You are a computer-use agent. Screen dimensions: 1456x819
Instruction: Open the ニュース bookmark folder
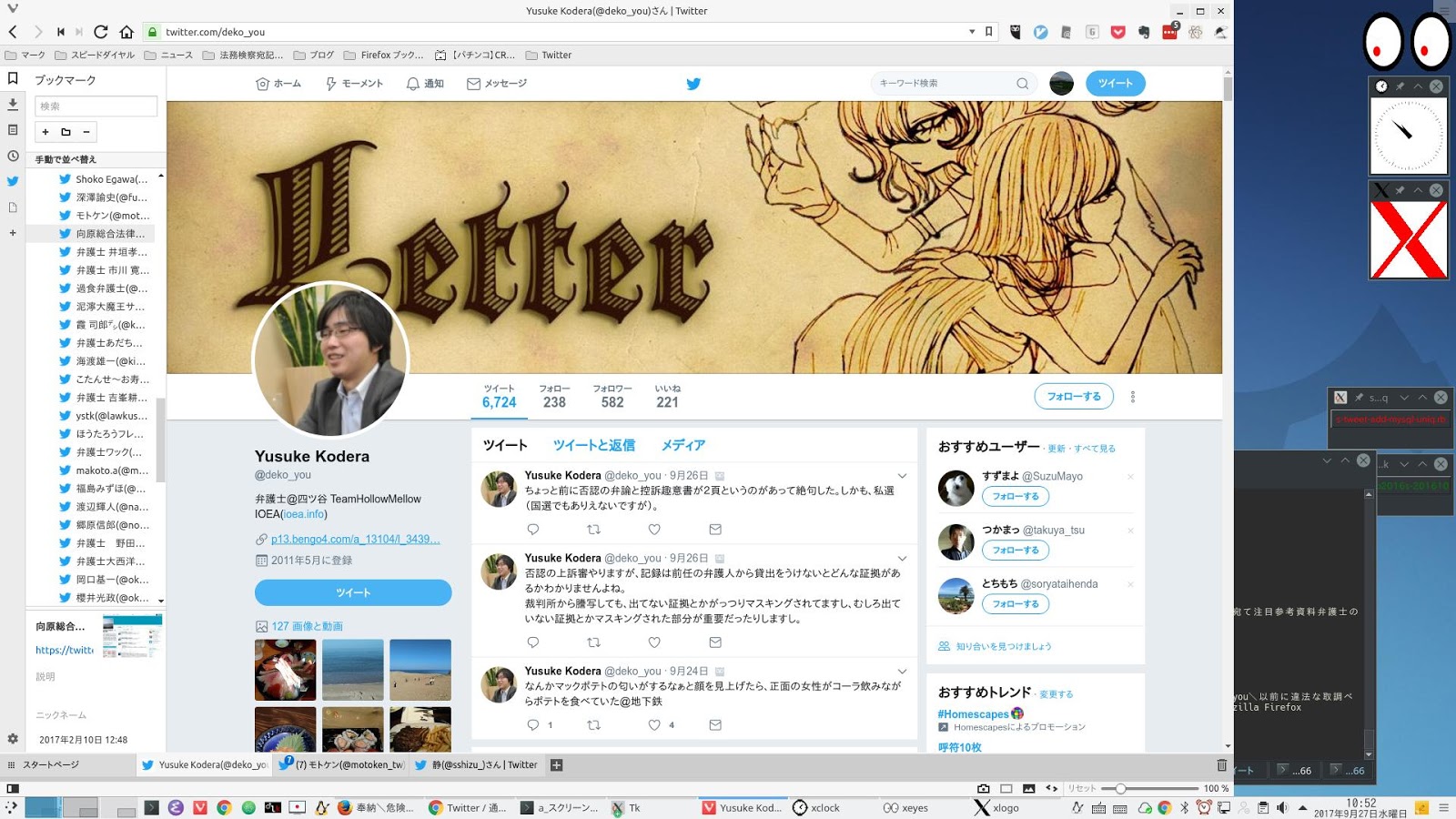(168, 55)
